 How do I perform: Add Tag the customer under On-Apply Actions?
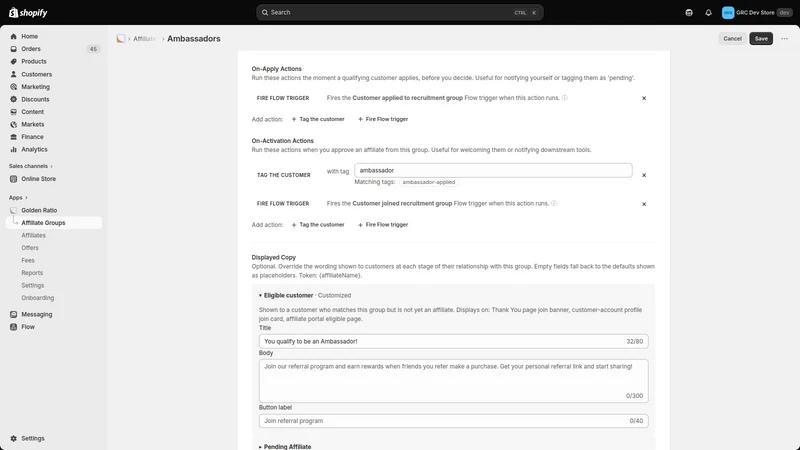(x=318, y=119)
